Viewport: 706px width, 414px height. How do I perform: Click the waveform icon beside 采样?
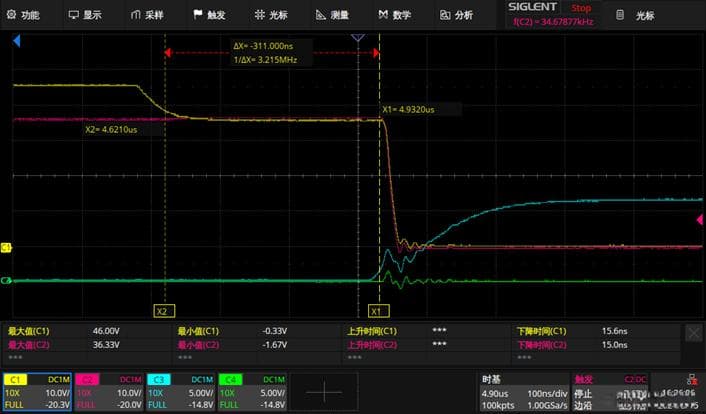click(x=136, y=15)
